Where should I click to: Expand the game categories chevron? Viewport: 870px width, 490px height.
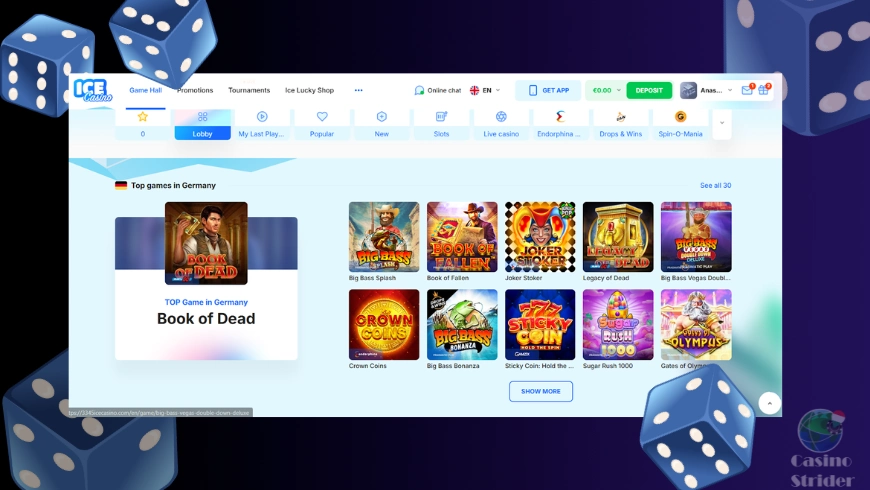pyautogui.click(x=722, y=123)
